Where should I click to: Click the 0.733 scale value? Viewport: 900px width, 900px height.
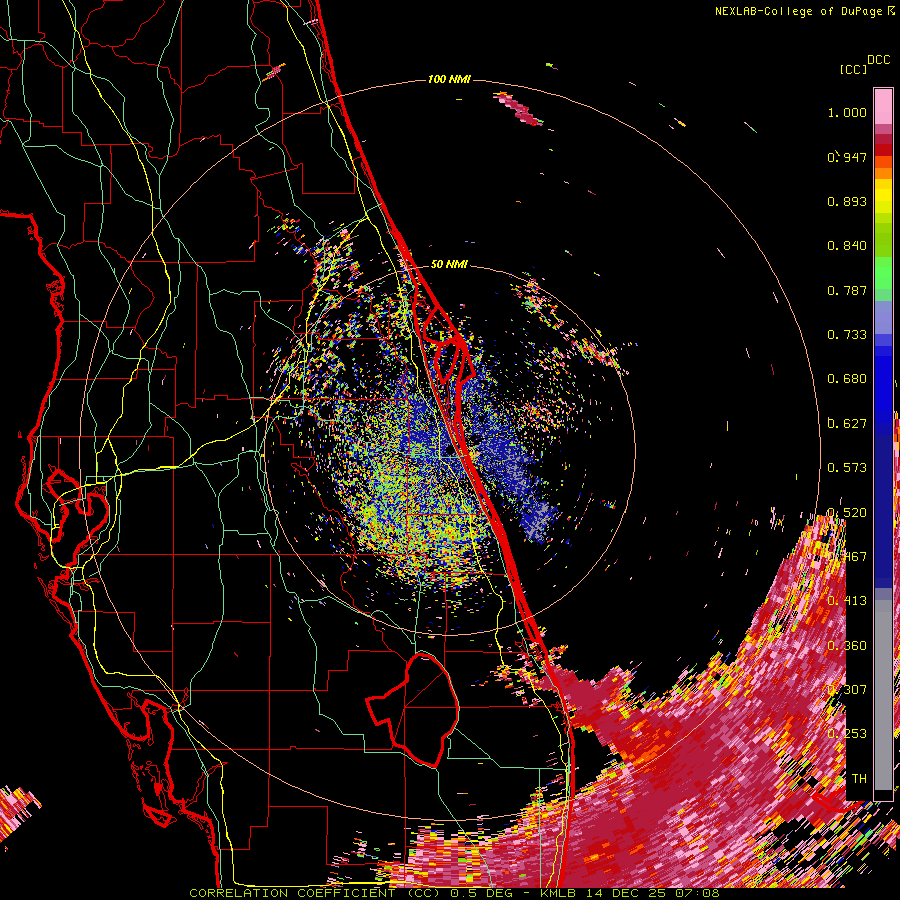click(847, 335)
